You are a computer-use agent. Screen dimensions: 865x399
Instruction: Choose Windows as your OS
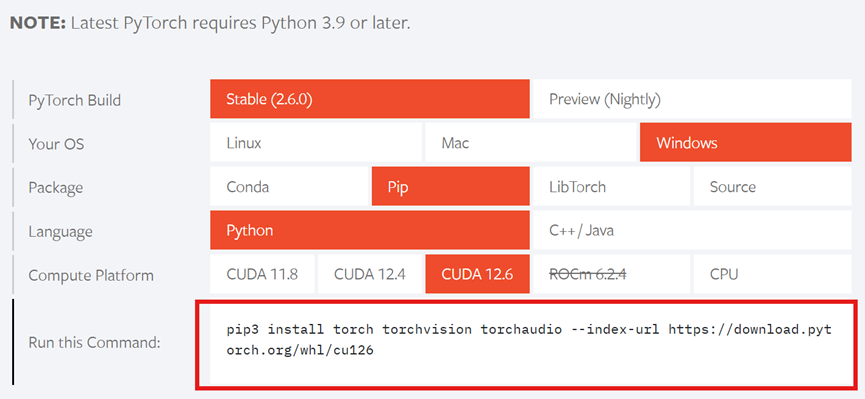[746, 142]
